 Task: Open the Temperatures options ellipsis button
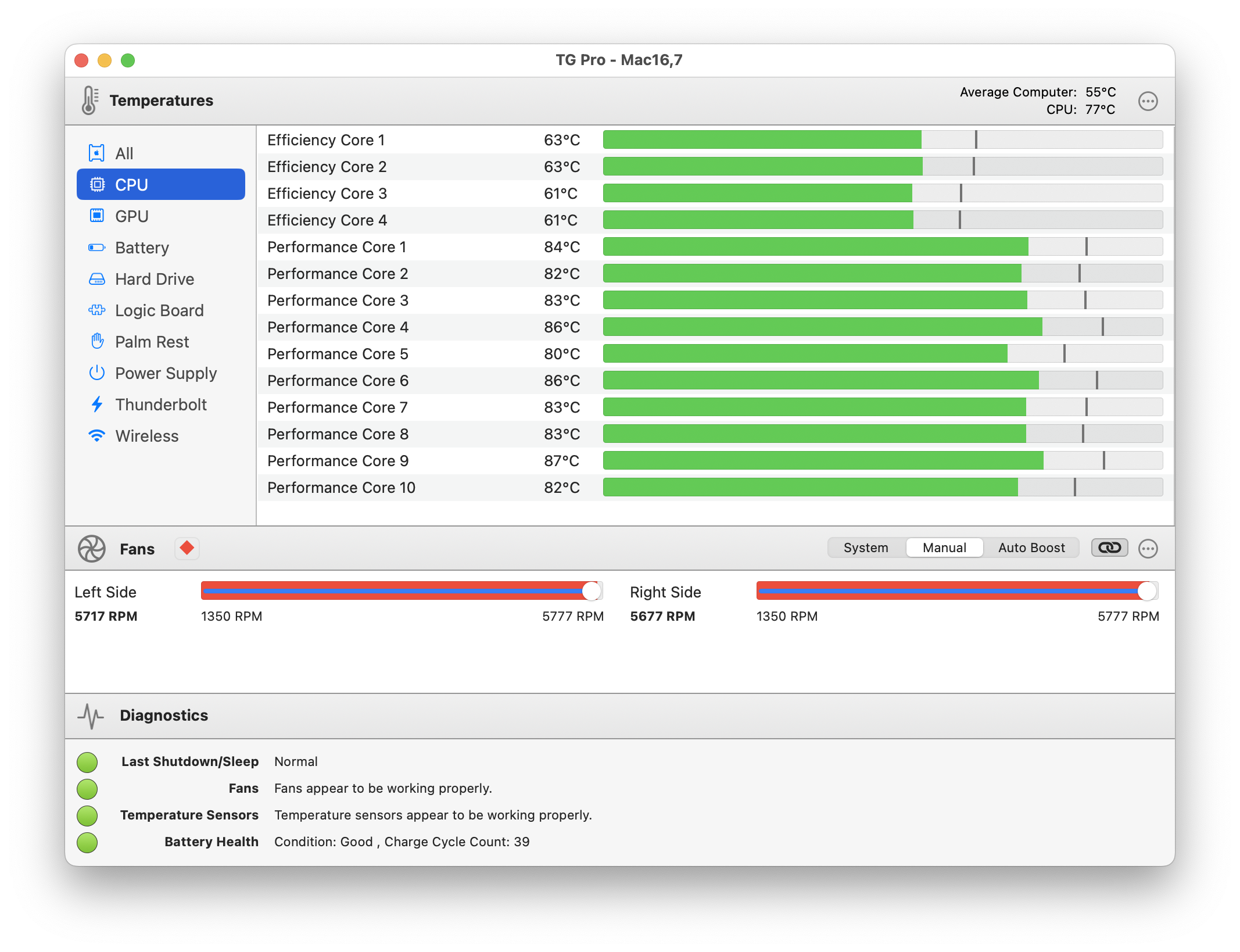1148,101
